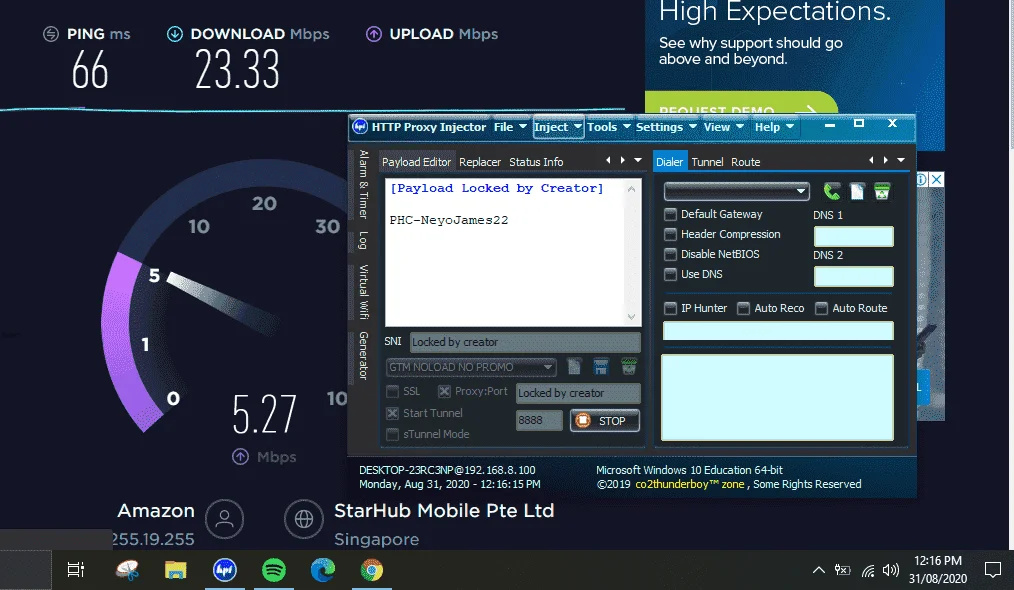1014x590 pixels.
Task: Click the config delete bin icon
Action: point(629,367)
